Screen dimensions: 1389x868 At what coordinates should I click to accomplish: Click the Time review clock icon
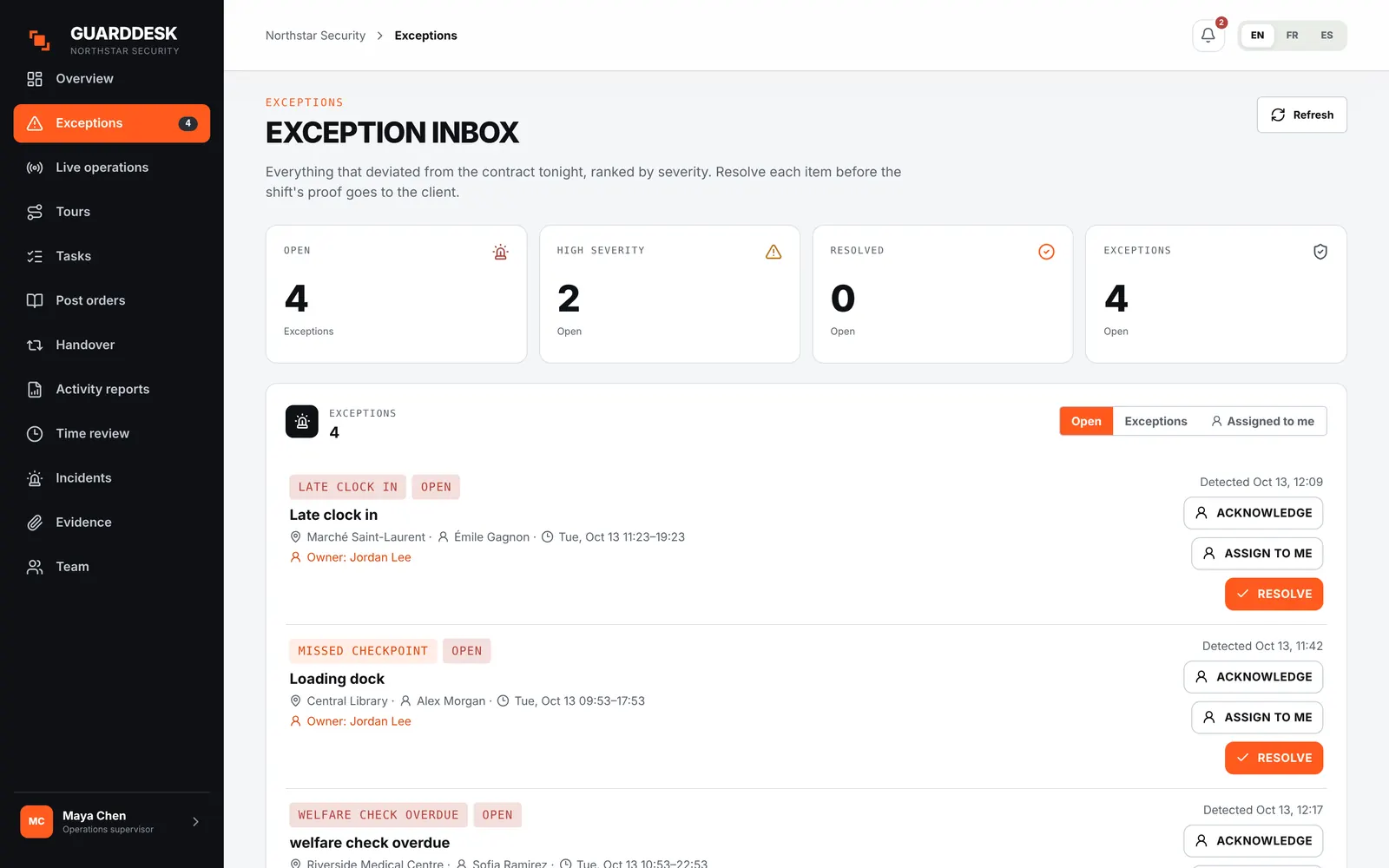35,433
